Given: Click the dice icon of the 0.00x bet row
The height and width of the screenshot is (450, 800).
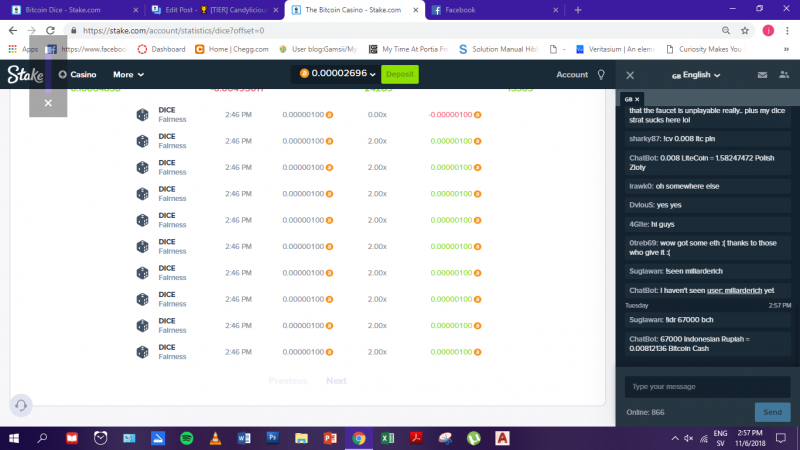Looking at the screenshot, I should pyautogui.click(x=142, y=115).
